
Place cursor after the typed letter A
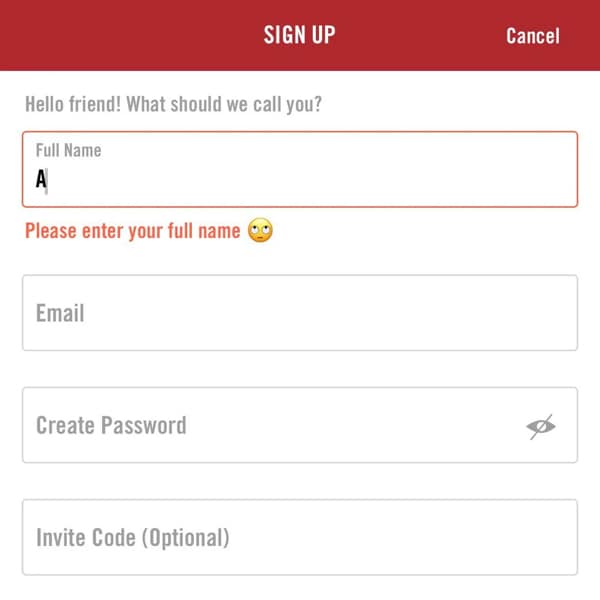pos(49,180)
